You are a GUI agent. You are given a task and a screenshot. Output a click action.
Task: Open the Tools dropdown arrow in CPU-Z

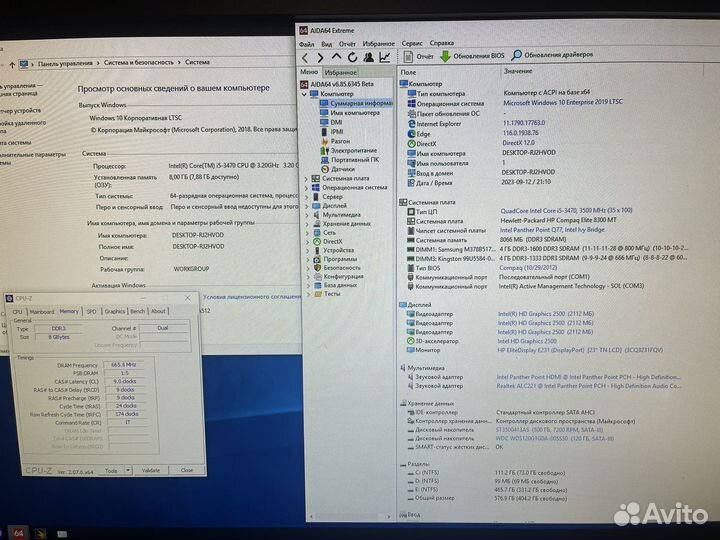tap(128, 471)
